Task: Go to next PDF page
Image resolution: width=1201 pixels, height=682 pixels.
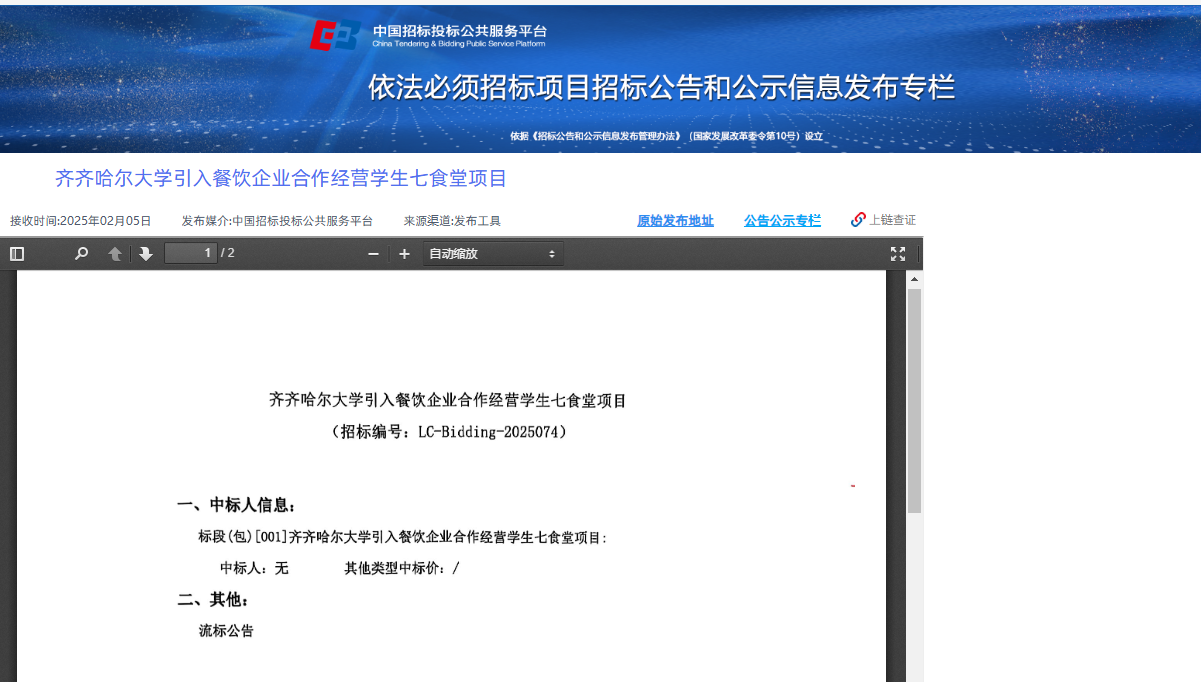Action: click(146, 254)
